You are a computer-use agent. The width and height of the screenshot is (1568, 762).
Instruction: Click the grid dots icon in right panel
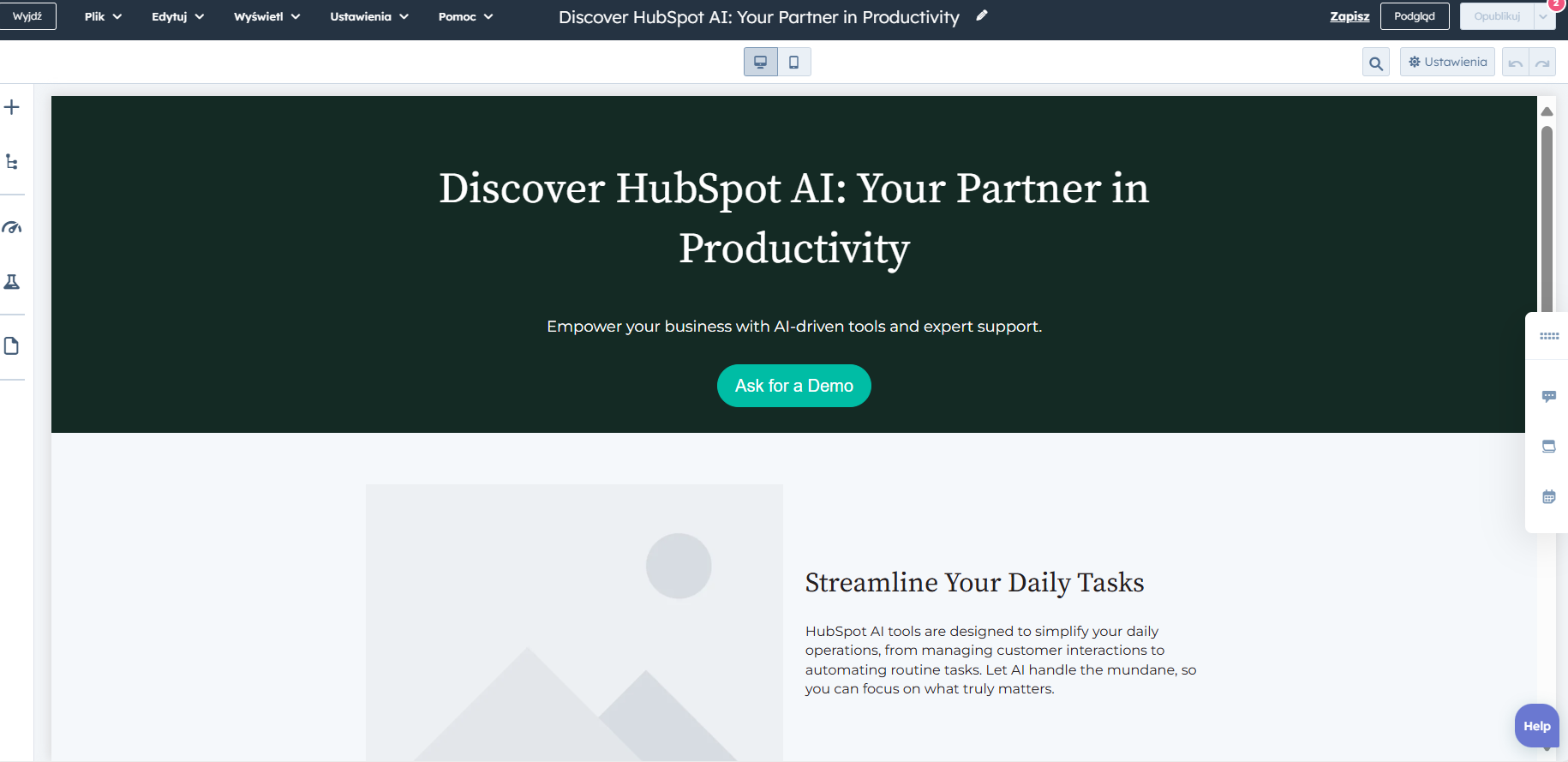click(x=1549, y=336)
